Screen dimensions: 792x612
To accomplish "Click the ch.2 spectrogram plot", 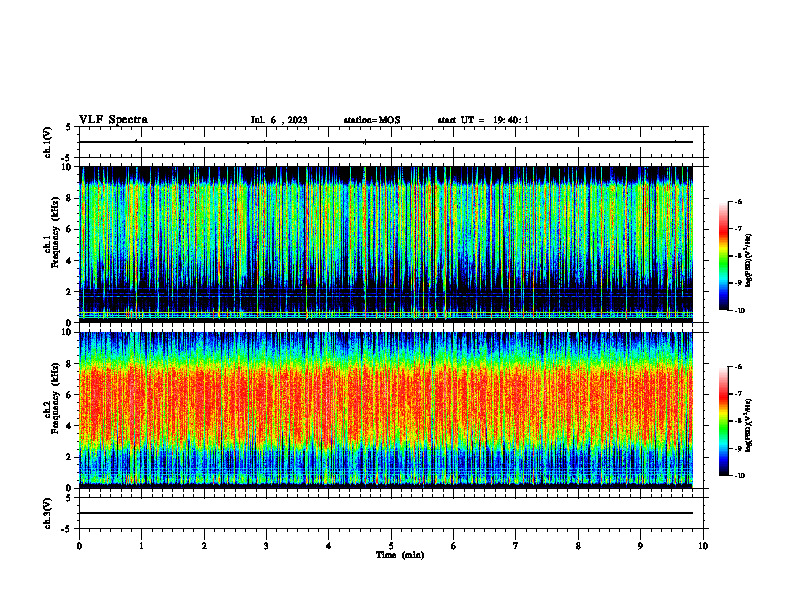I will pos(386,410).
